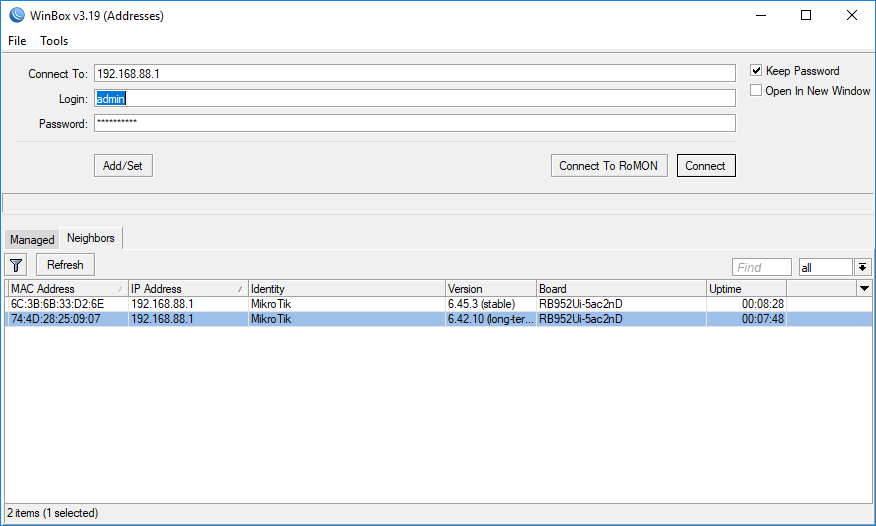876x526 pixels.
Task: Click the WinBox logo in title bar
Action: click(17, 15)
